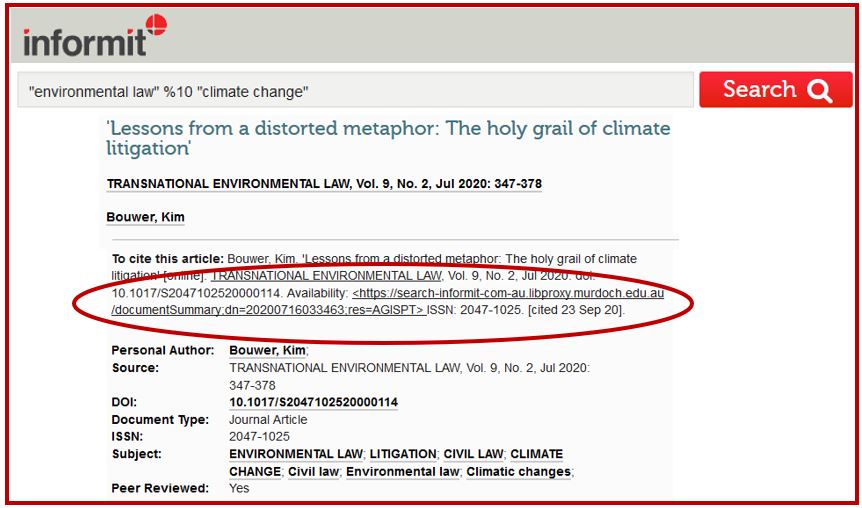This screenshot has height=508, width=862.
Task: Select author Bouwer, Kim below the journal heading
Action: 145,217
